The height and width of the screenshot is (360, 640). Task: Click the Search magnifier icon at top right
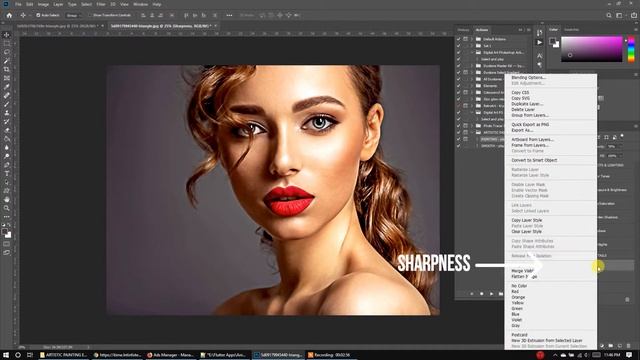point(609,15)
